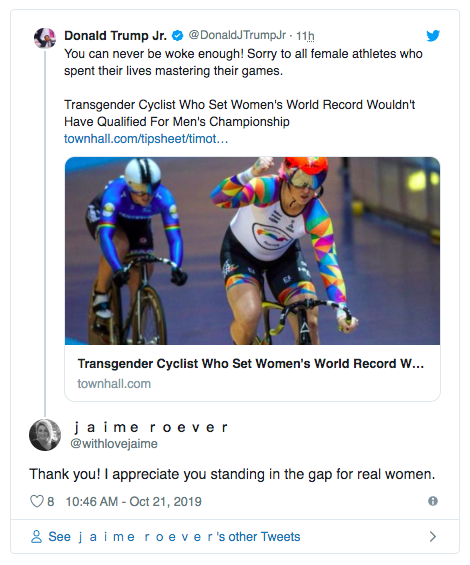The width and height of the screenshot is (470, 565).
Task: Click the @withlovejaime handle
Action: tap(114, 444)
